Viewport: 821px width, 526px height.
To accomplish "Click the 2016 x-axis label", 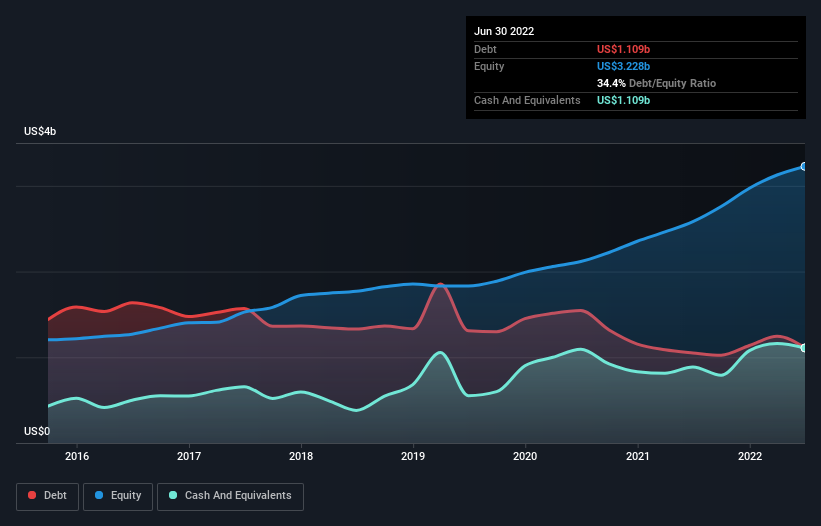I will tap(77, 456).
